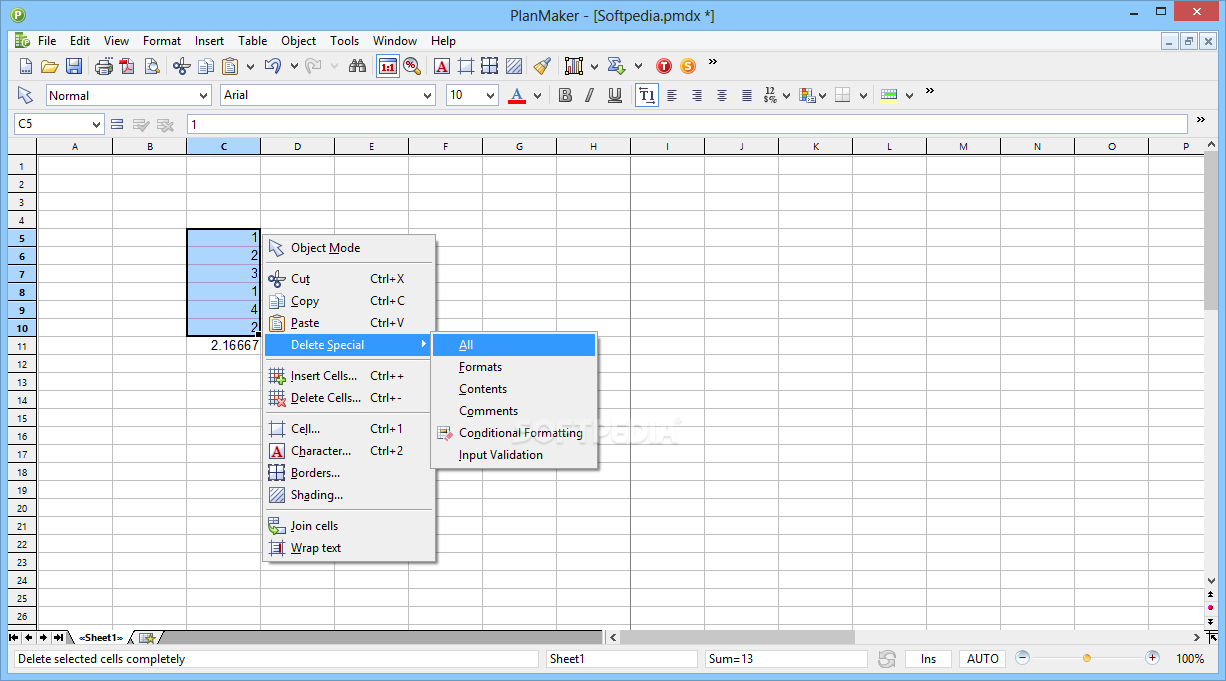The image size is (1226, 681).
Task: Click the New document icon
Action: (27, 66)
